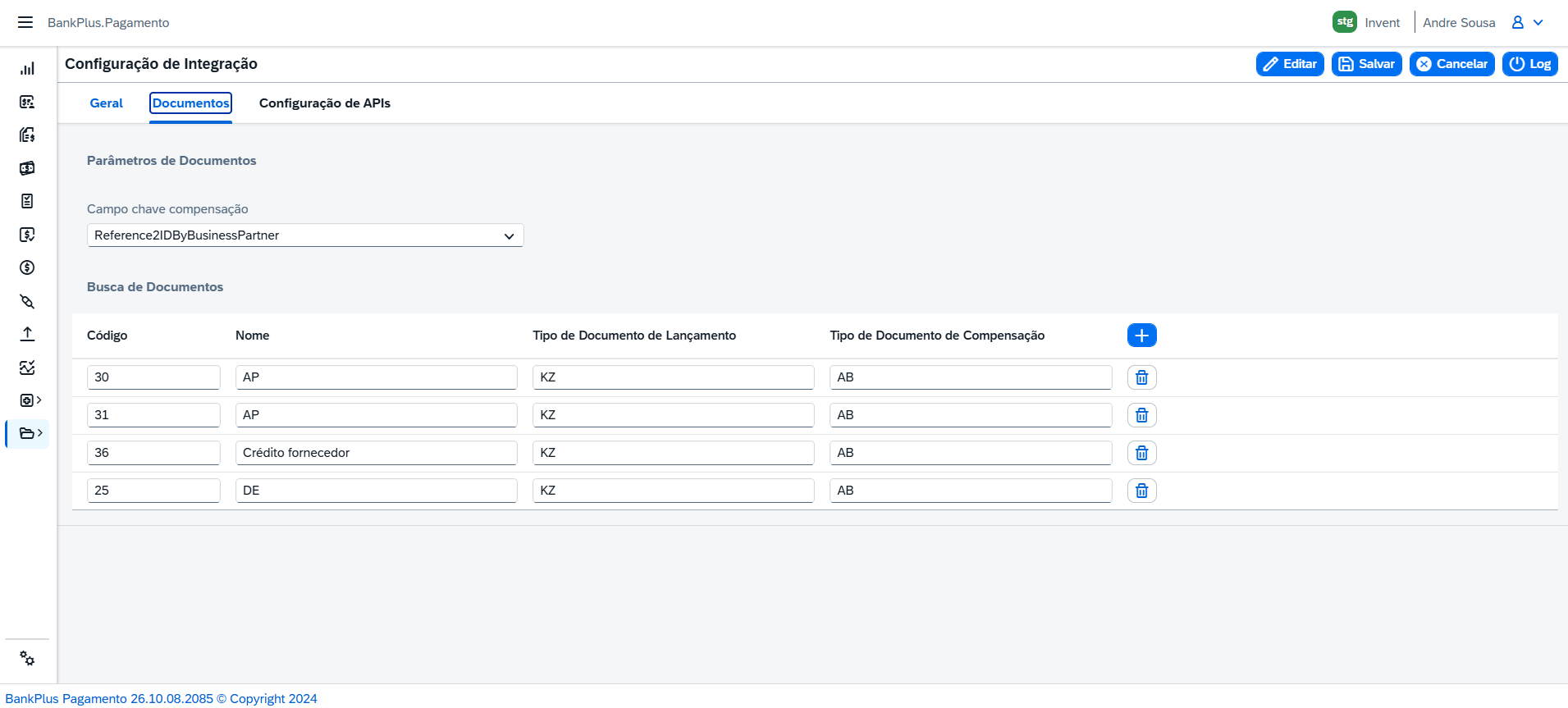This screenshot has width=1568, height=708.
Task: Click Tipo de Documento de Lançamento header
Action: pos(634,336)
